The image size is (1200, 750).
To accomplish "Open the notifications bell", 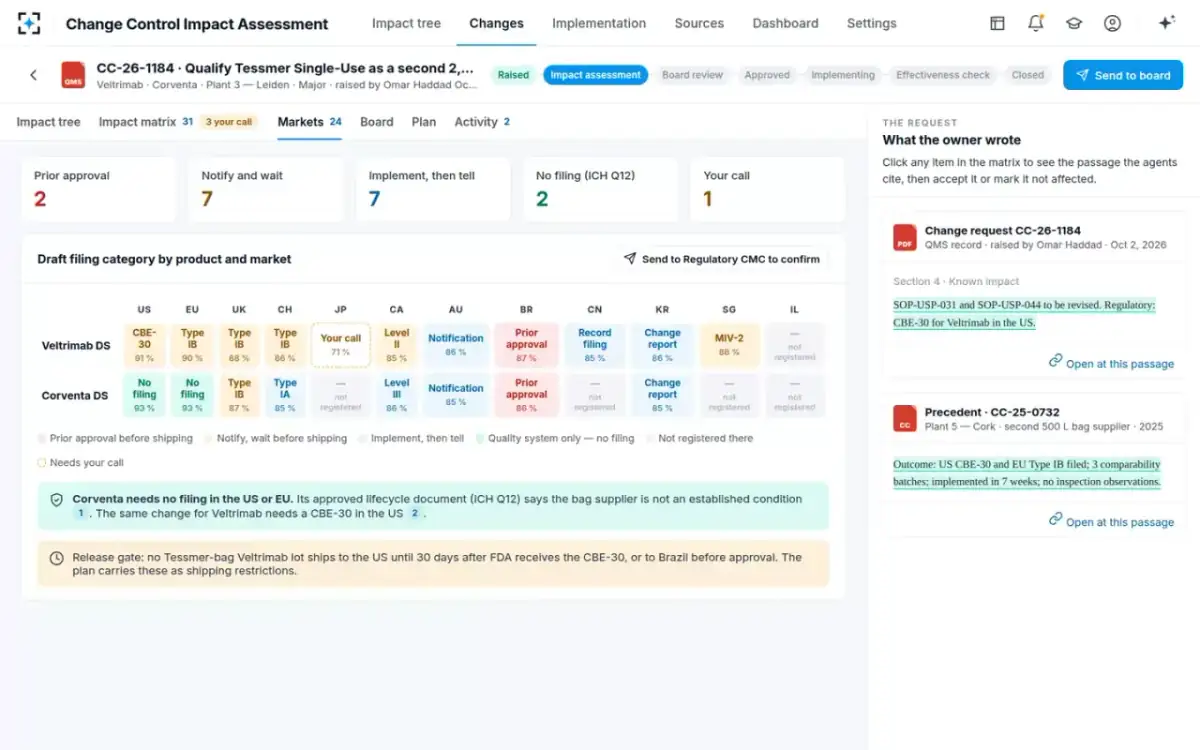I will [1036, 23].
